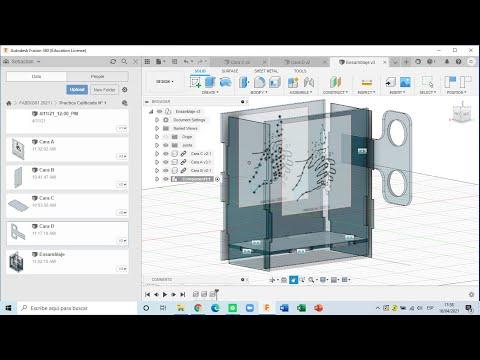480x360 pixels.
Task: Select the Offset Plane construct icon
Action: (335, 82)
